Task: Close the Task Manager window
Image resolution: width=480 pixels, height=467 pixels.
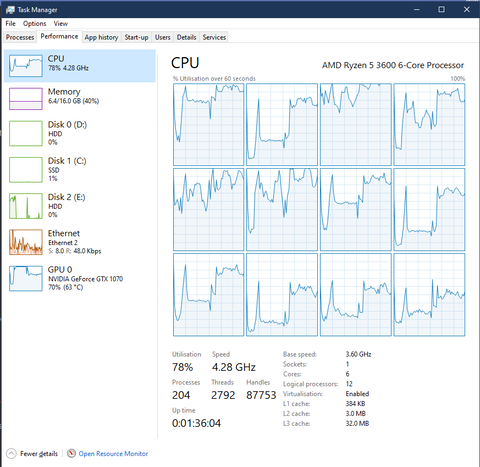Action: tap(467, 9)
